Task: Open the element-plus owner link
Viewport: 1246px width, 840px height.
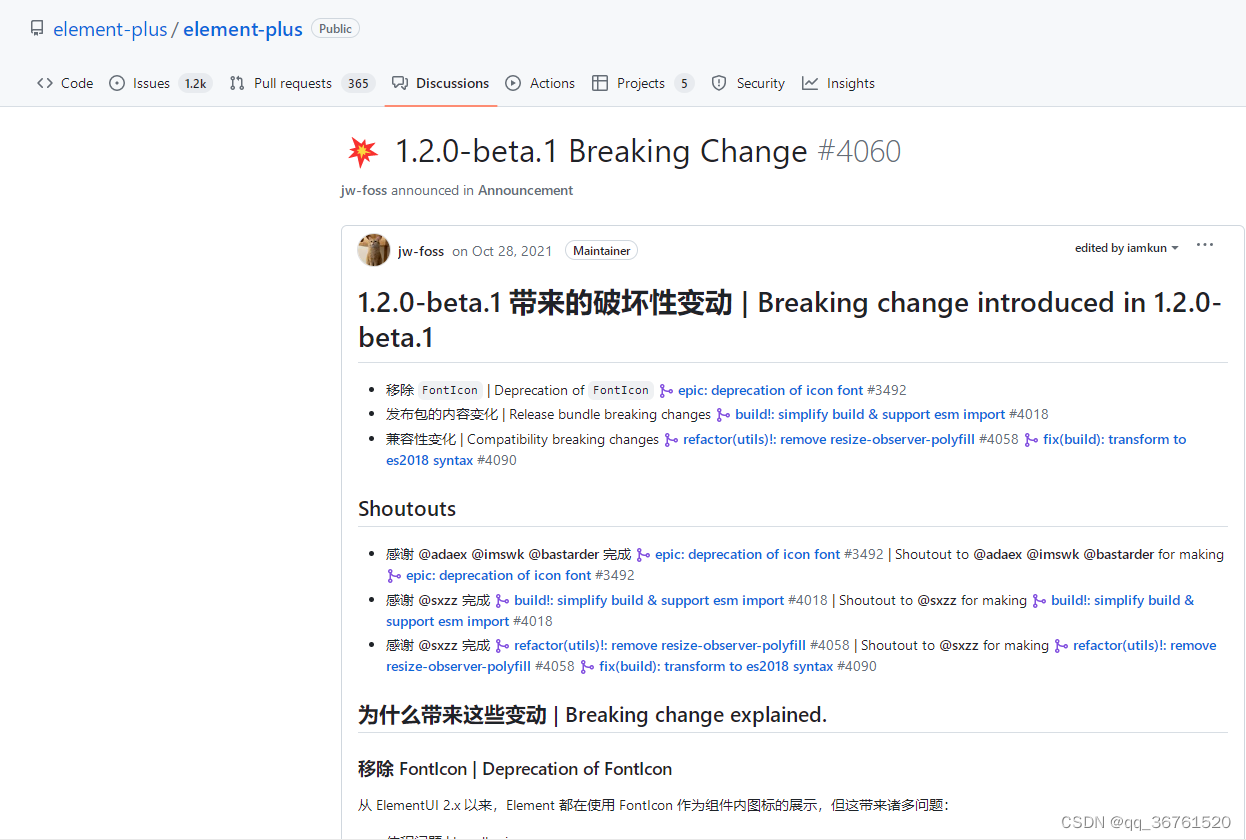Action: pyautogui.click(x=110, y=29)
